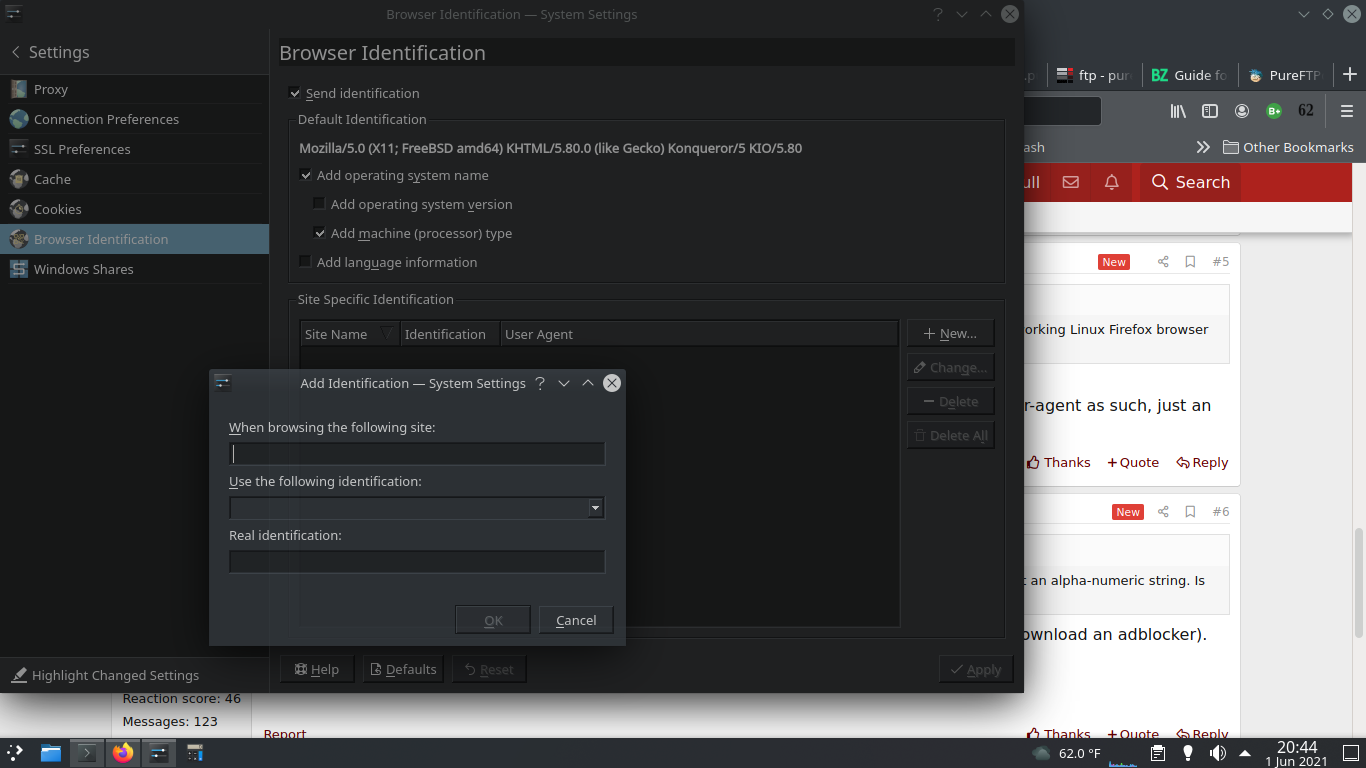Viewport: 1366px width, 768px height.
Task: Select Cookies in the settings sidebar
Action: (58, 209)
